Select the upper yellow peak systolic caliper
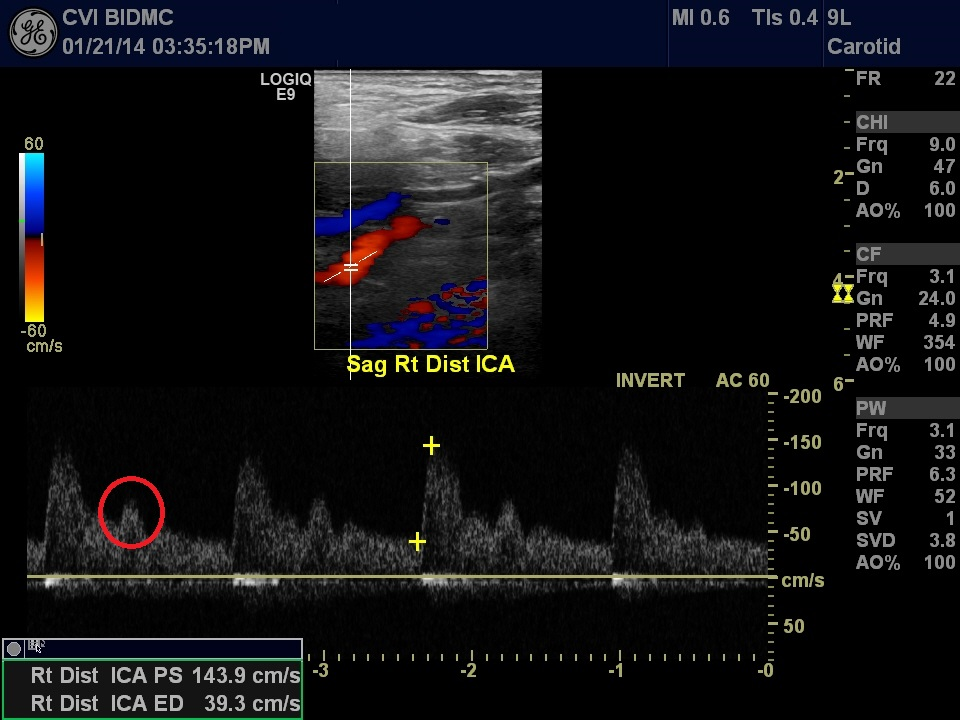Screen dimensions: 960x720 [x=431, y=445]
